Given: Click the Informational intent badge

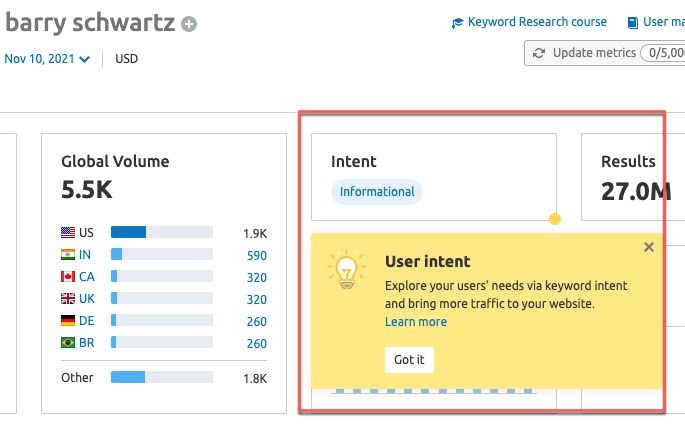Looking at the screenshot, I should [377, 192].
